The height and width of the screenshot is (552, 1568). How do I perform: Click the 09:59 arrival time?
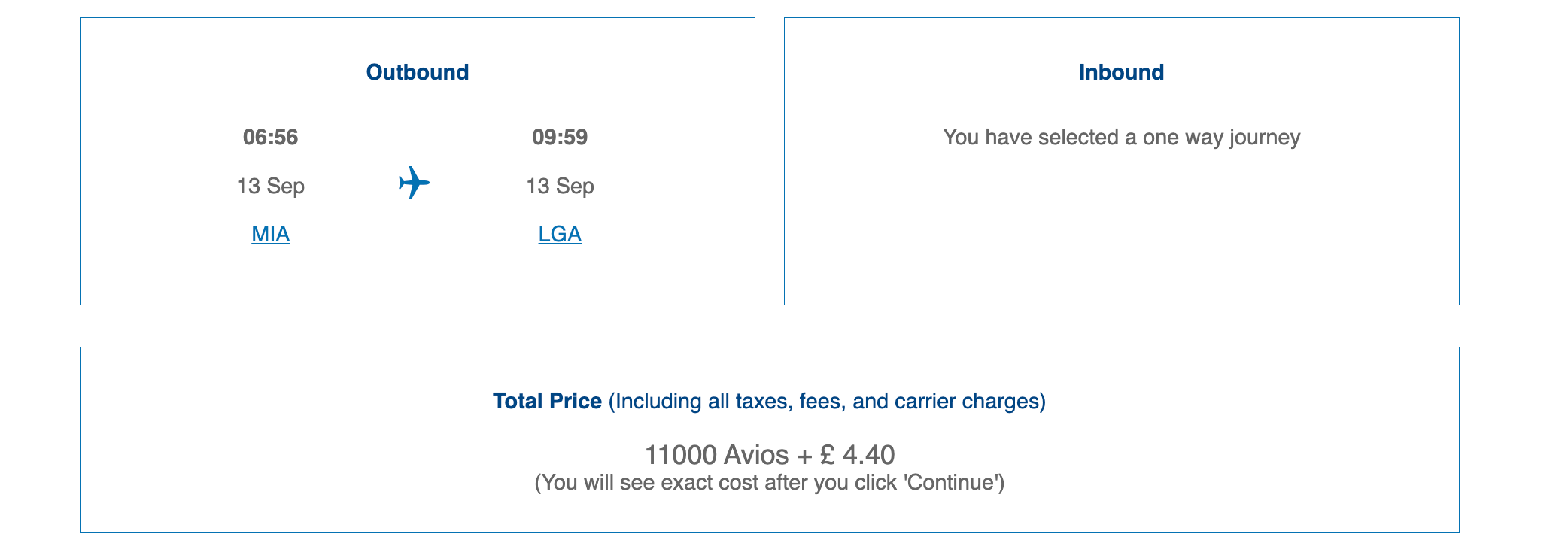[x=560, y=137]
